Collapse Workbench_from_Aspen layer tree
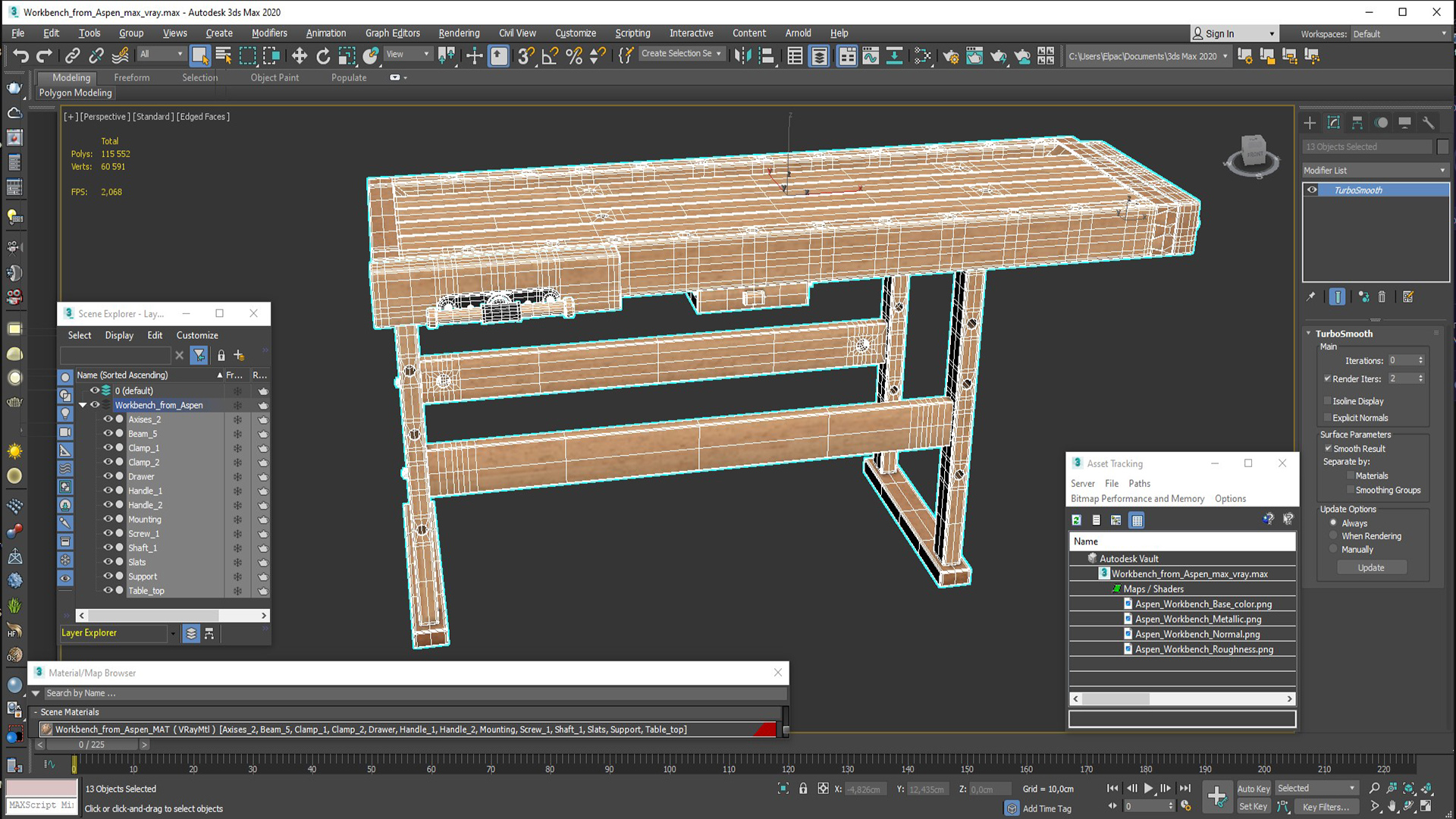 83,405
